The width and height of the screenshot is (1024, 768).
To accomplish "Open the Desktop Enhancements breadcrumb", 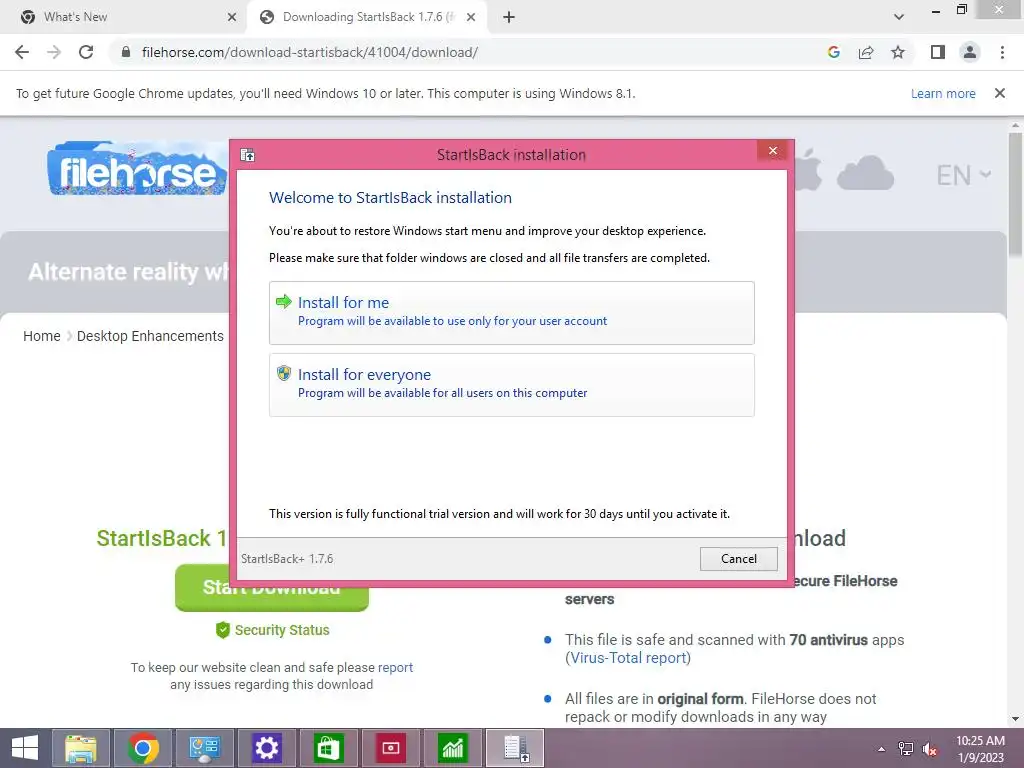I will 150,336.
